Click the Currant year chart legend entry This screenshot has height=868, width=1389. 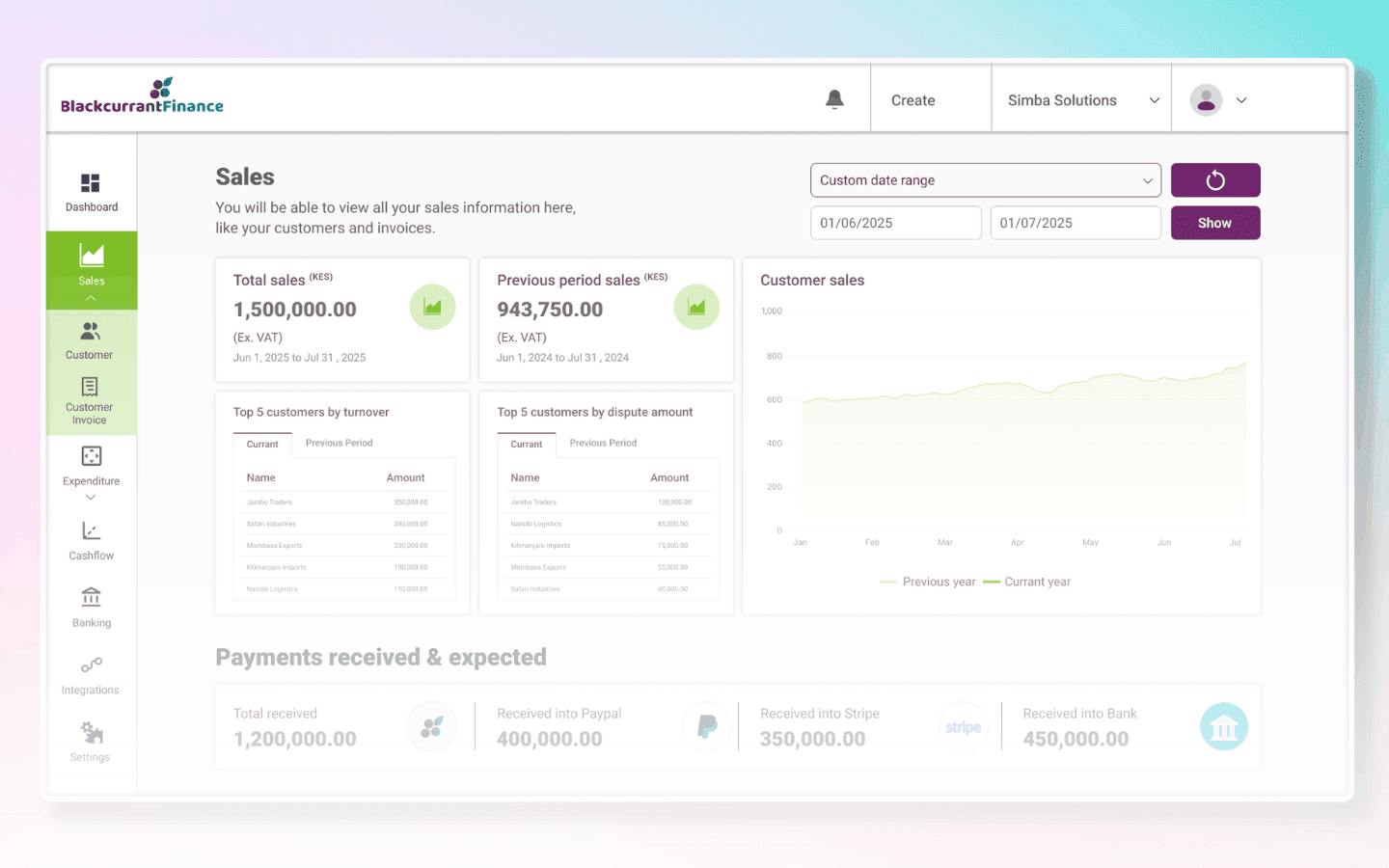[1026, 582]
